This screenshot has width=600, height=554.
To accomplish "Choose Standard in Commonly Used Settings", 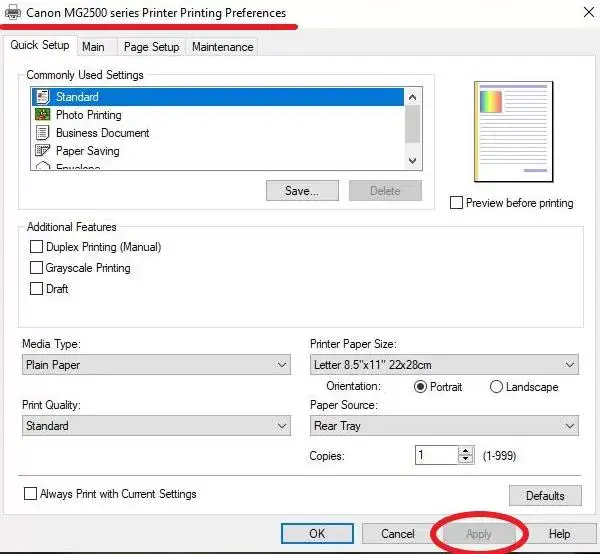I will click(x=218, y=97).
